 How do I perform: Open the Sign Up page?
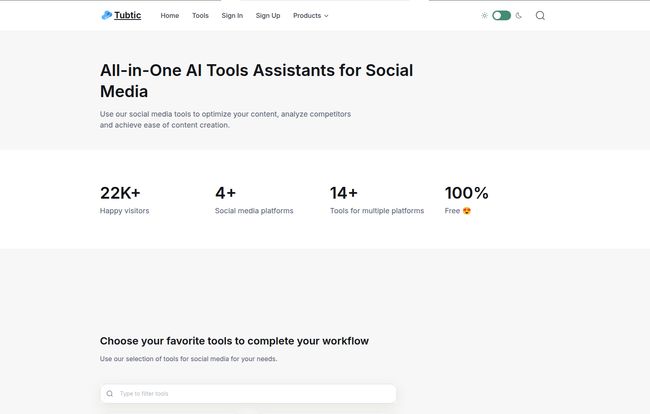pos(268,15)
